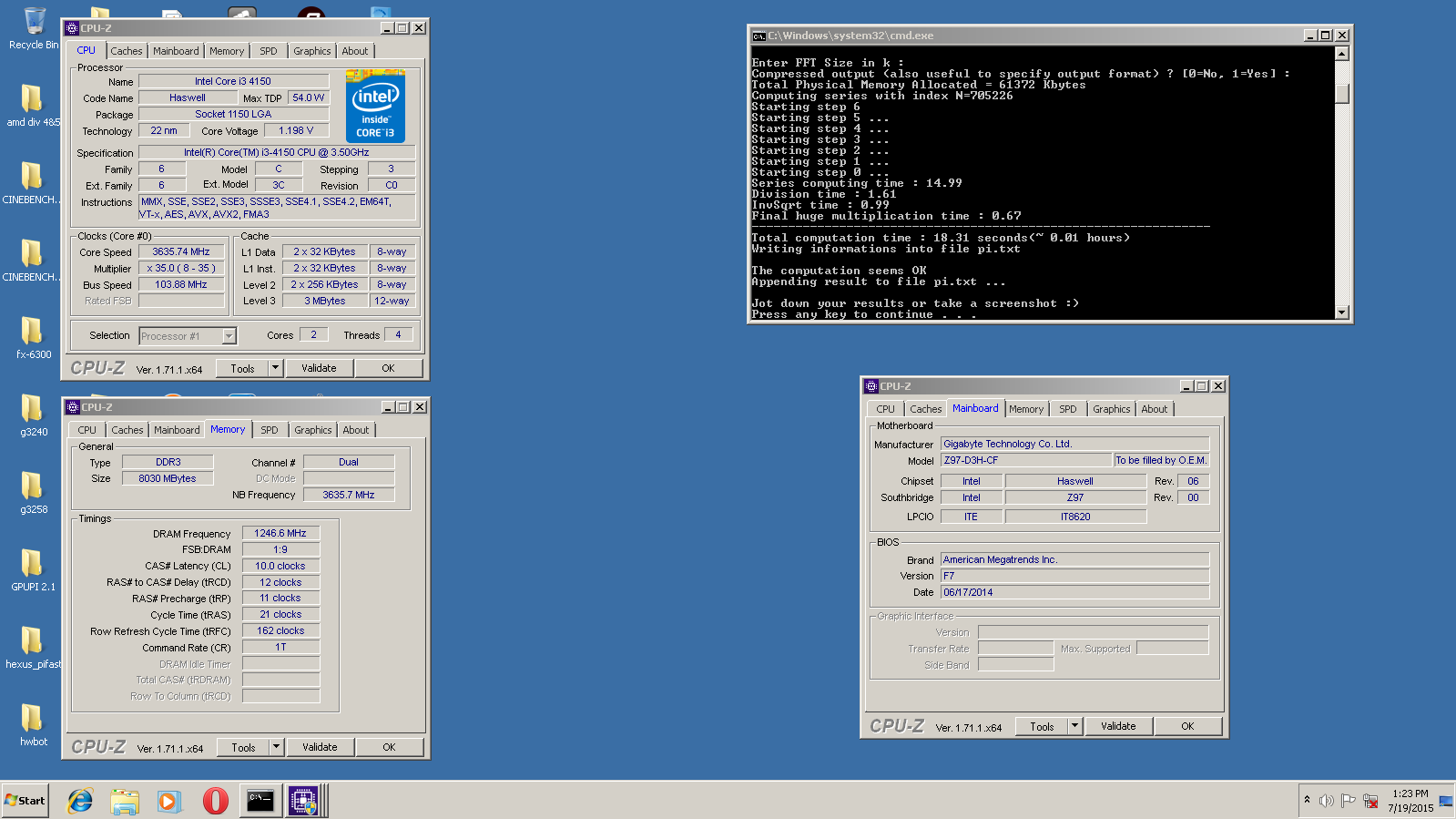Open the amd div 485 folder
The width and height of the screenshot is (1456, 819).
[x=33, y=105]
